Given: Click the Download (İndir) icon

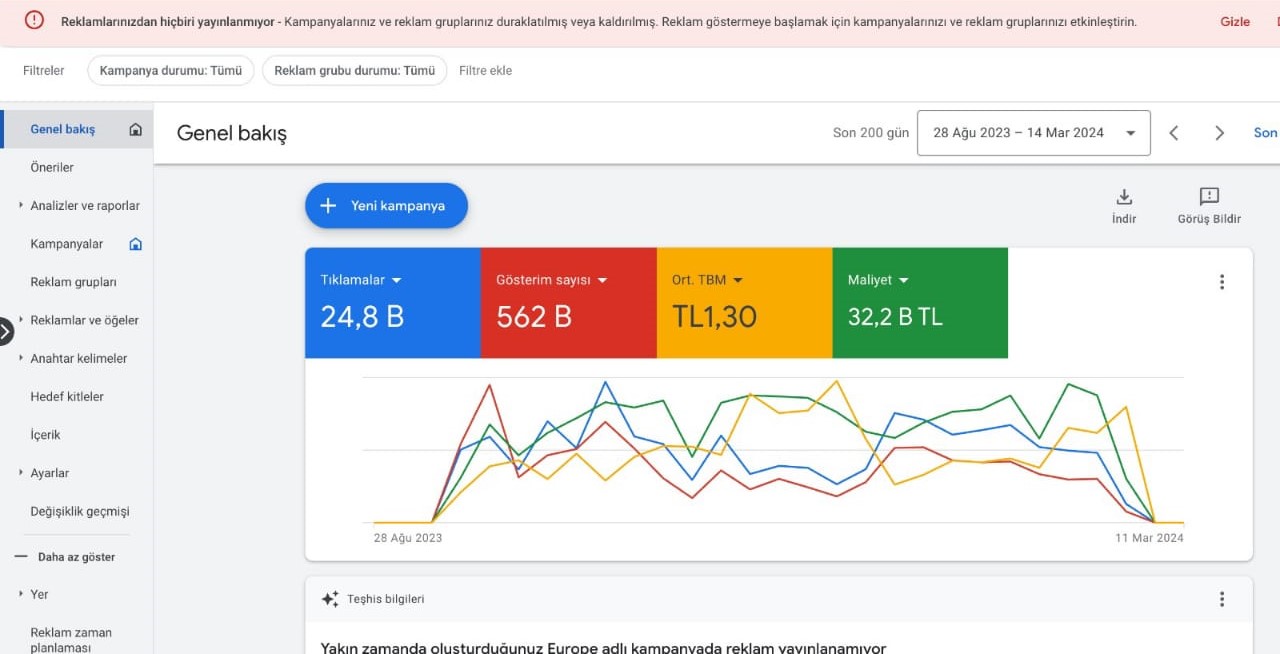Looking at the screenshot, I should pos(1124,197).
